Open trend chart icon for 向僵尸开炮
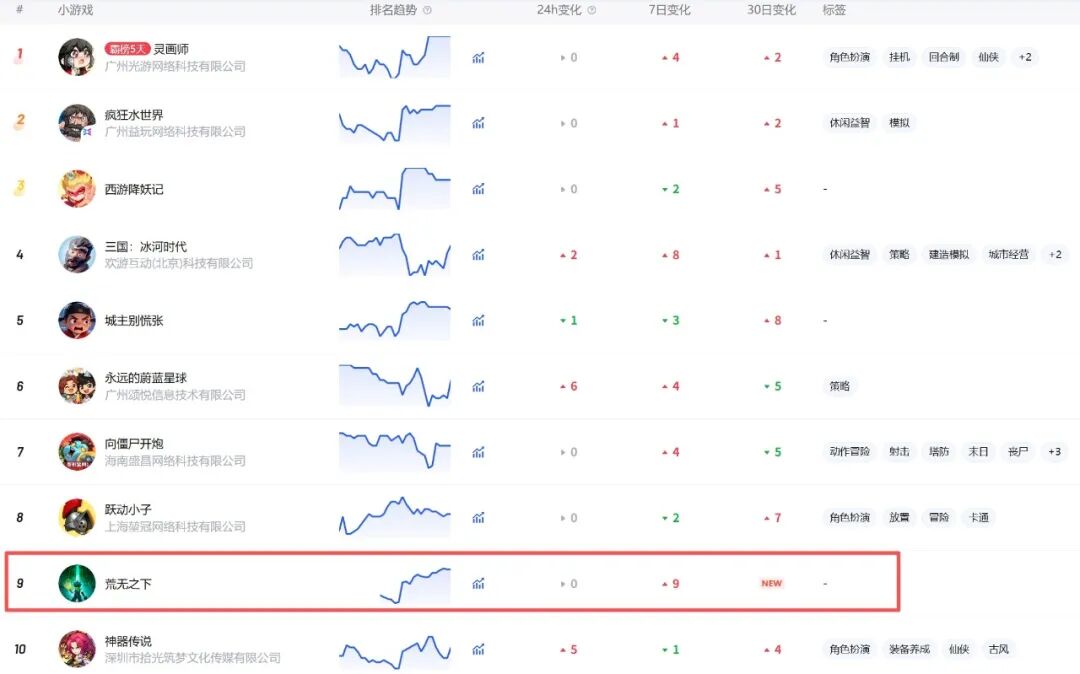1080x674 pixels. click(478, 452)
